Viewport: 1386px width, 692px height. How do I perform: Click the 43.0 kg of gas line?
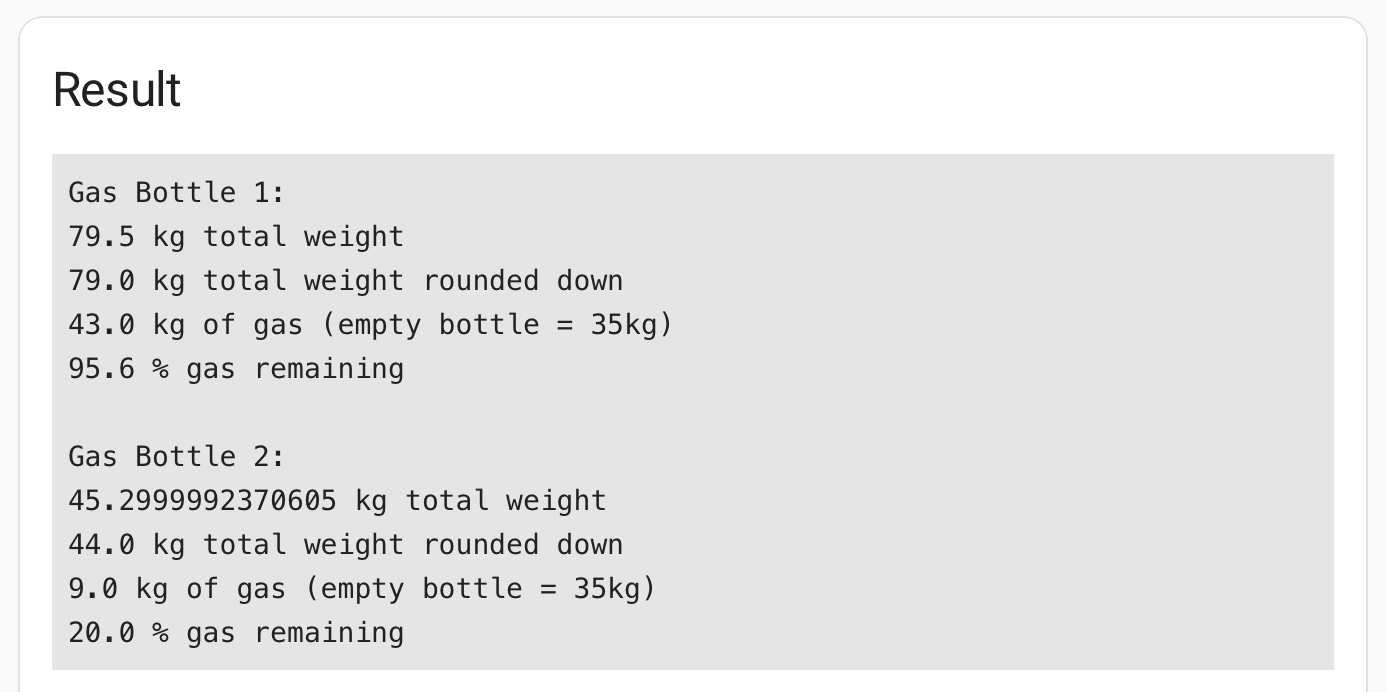coord(371,324)
